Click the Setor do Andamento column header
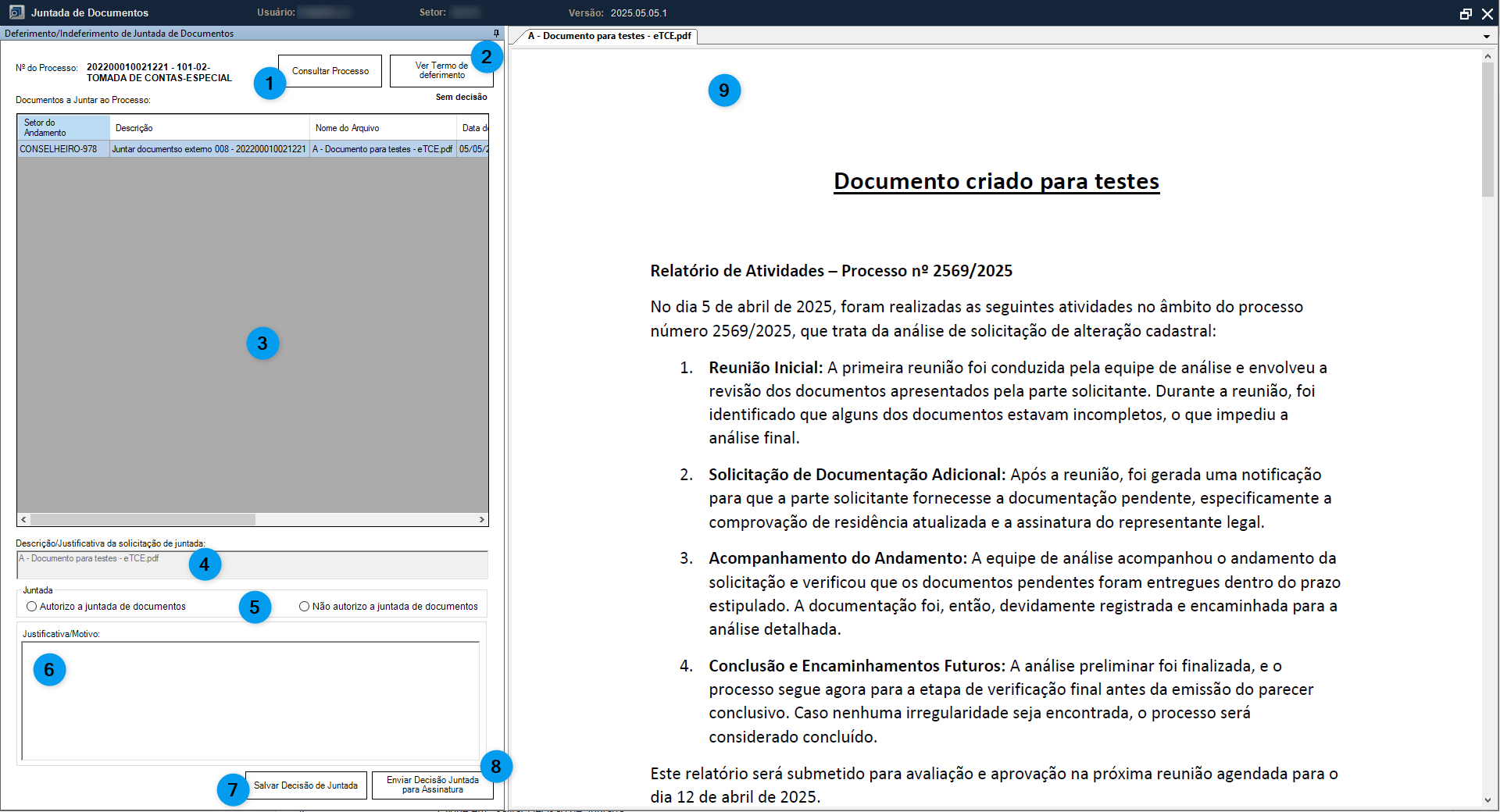This screenshot has height=812, width=1500. [x=63, y=128]
